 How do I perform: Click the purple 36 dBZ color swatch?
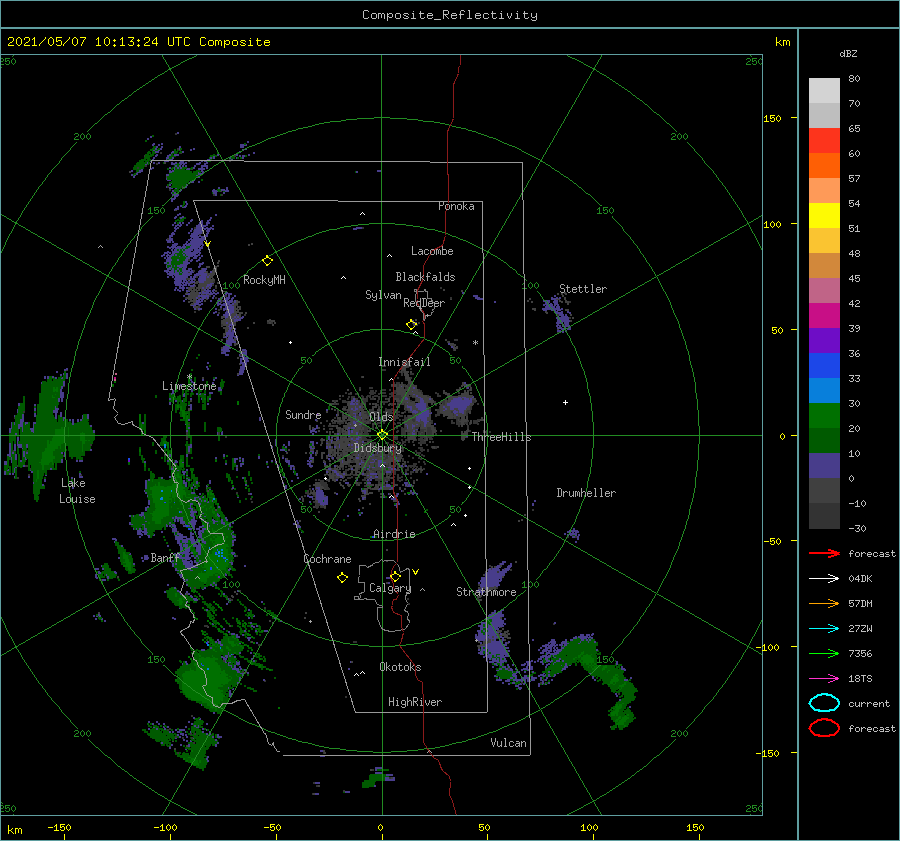[824, 340]
